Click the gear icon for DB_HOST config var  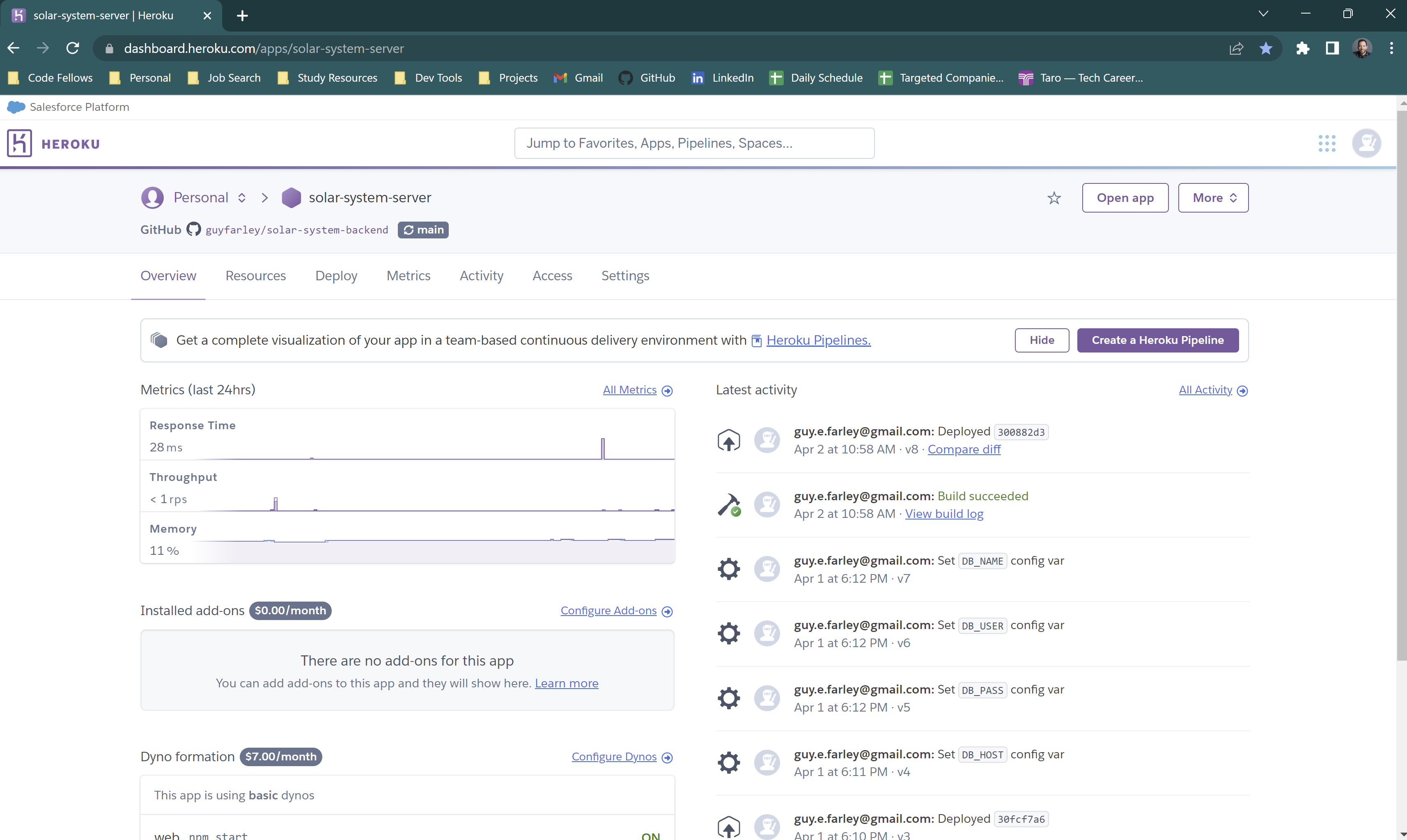[729, 762]
